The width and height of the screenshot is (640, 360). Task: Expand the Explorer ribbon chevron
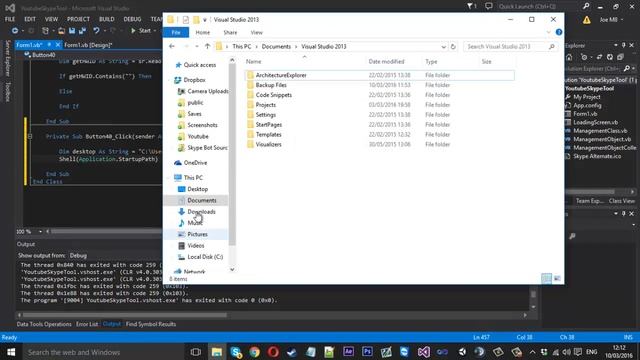549,32
